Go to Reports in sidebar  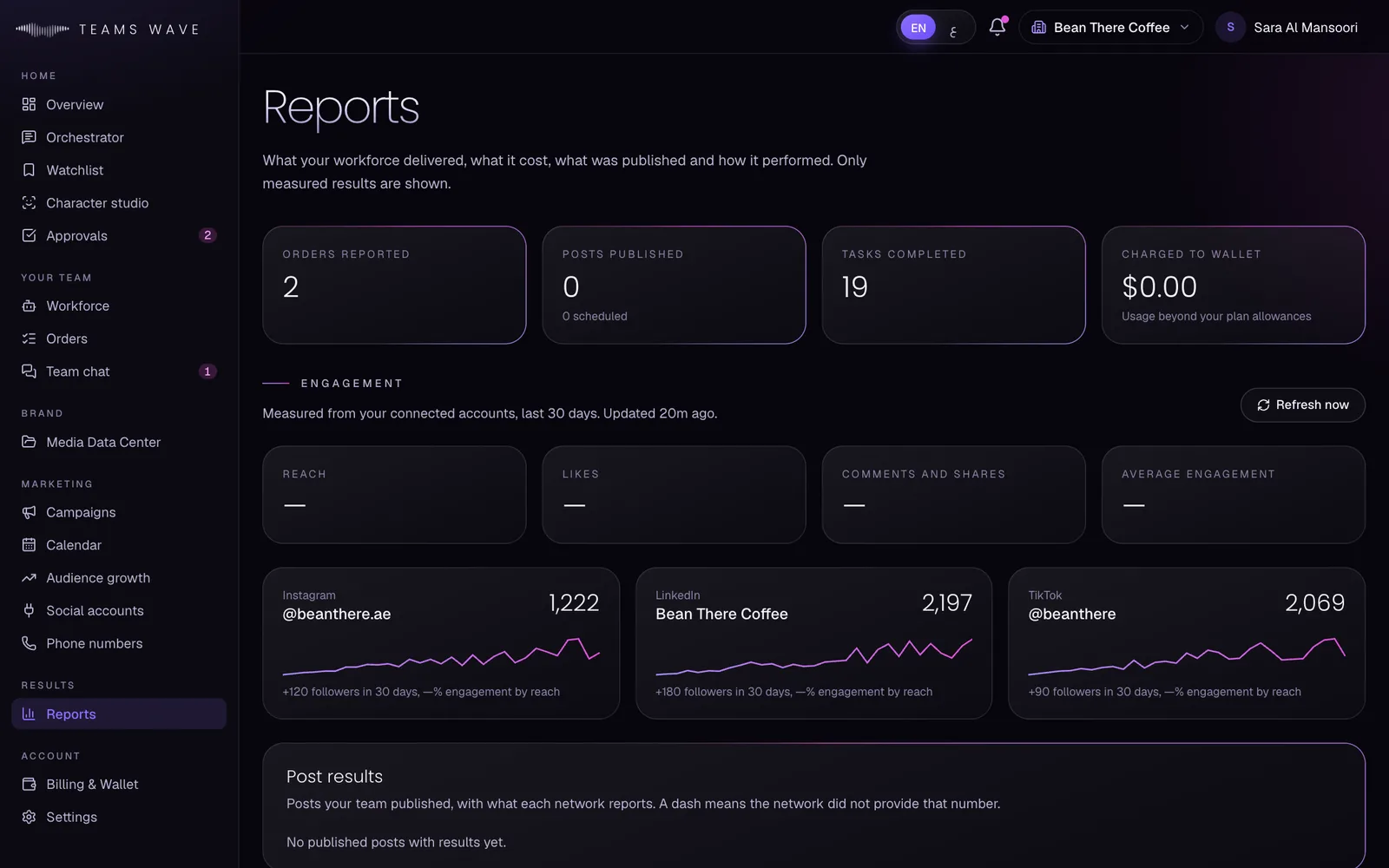(119, 713)
